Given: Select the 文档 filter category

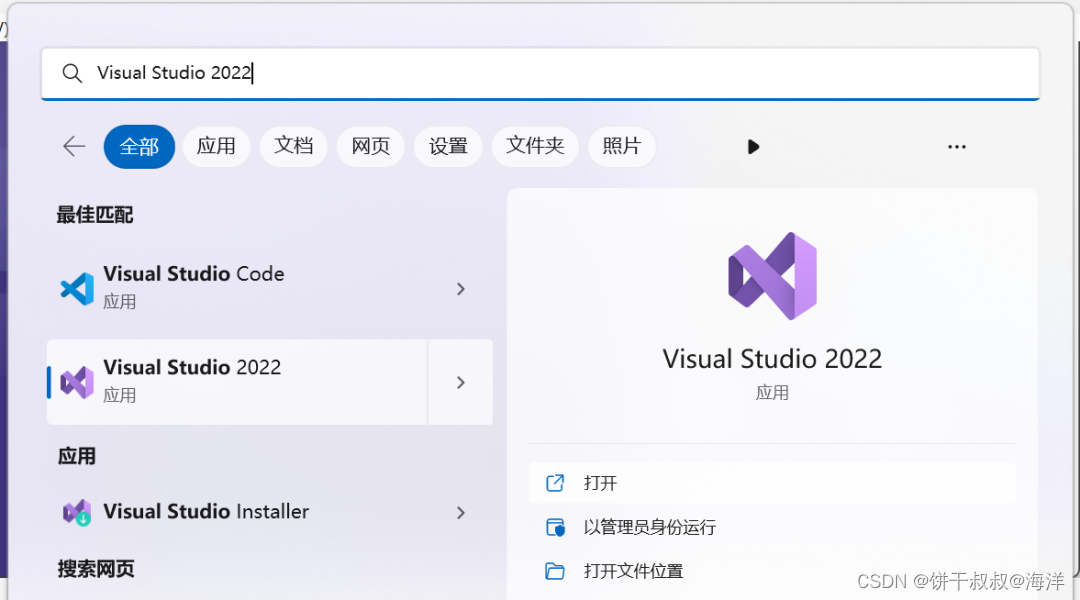Looking at the screenshot, I should pyautogui.click(x=293, y=146).
